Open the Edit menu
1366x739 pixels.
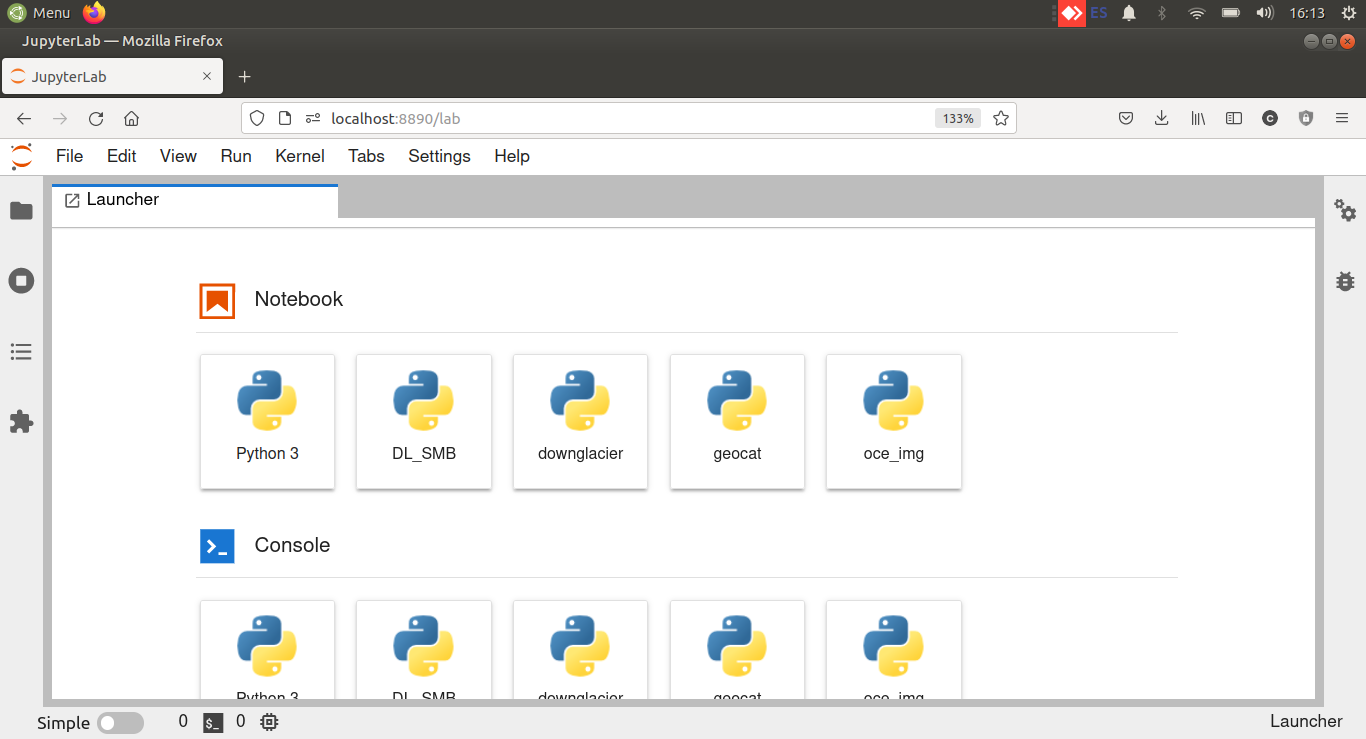121,156
